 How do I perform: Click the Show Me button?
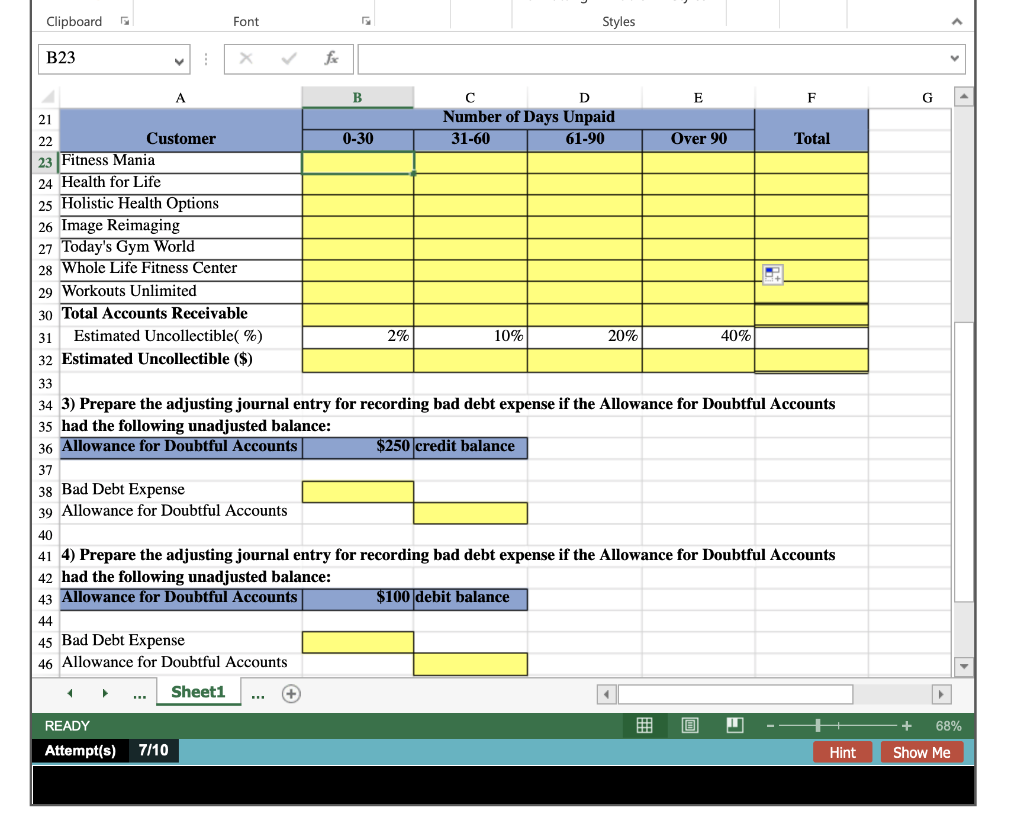coord(921,752)
